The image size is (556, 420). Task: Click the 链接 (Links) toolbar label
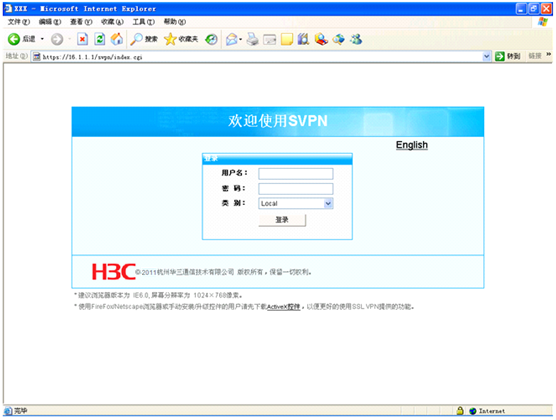click(535, 56)
